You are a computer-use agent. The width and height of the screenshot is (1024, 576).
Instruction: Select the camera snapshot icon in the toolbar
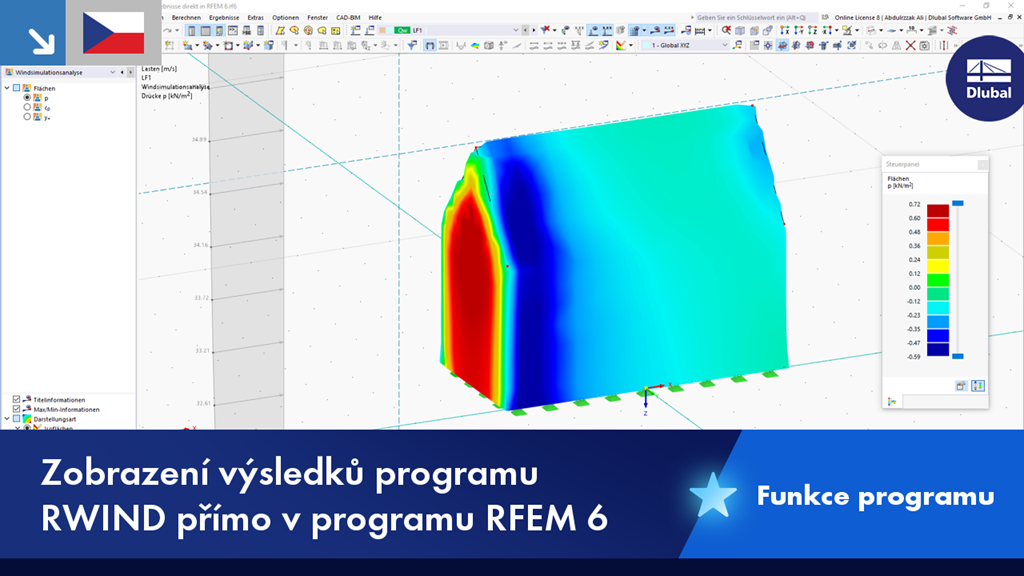click(923, 46)
